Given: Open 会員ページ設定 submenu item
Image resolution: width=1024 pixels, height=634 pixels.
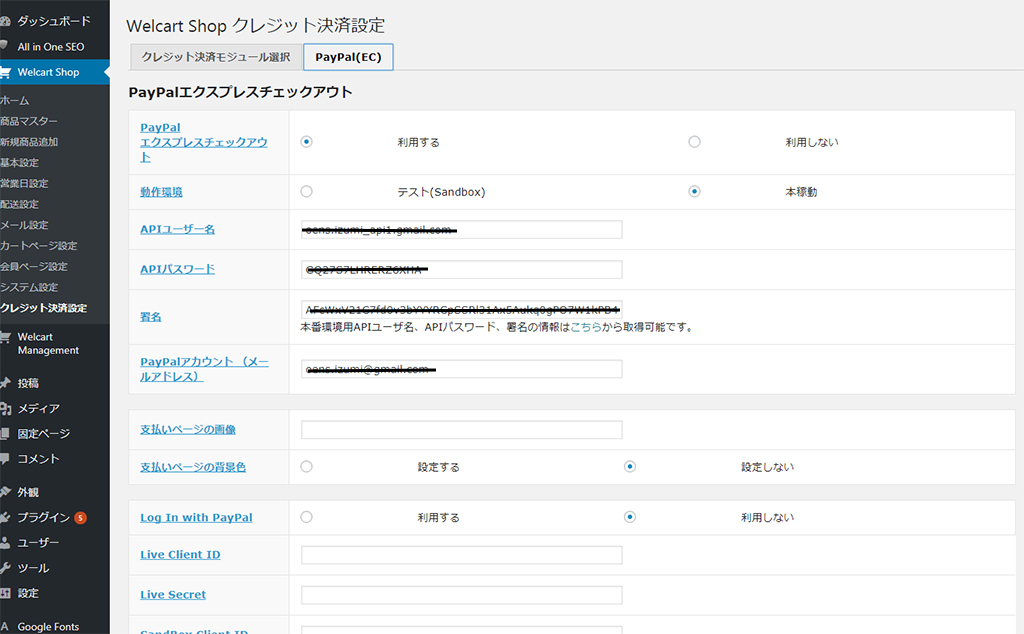Looking at the screenshot, I should point(34,266).
